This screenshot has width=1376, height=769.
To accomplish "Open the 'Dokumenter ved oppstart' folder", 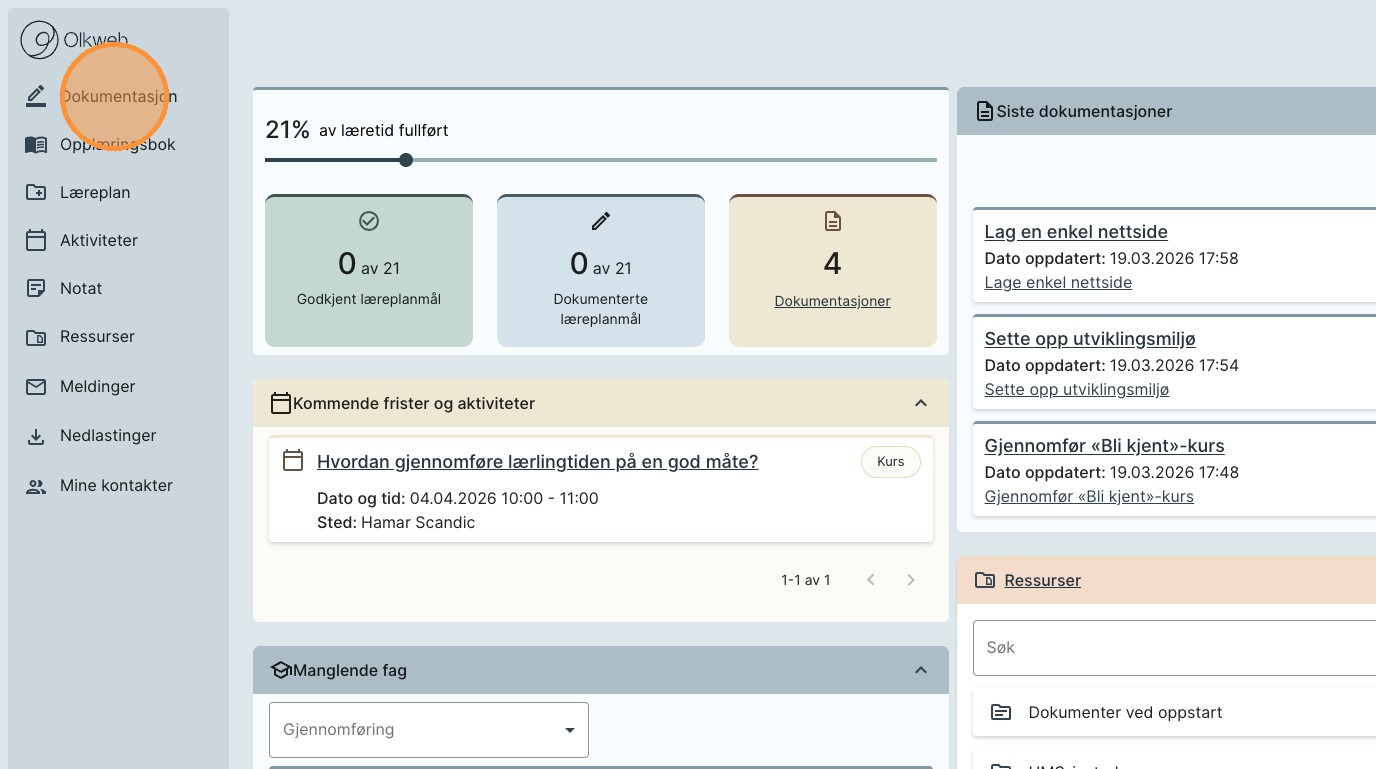I will click(1125, 713).
